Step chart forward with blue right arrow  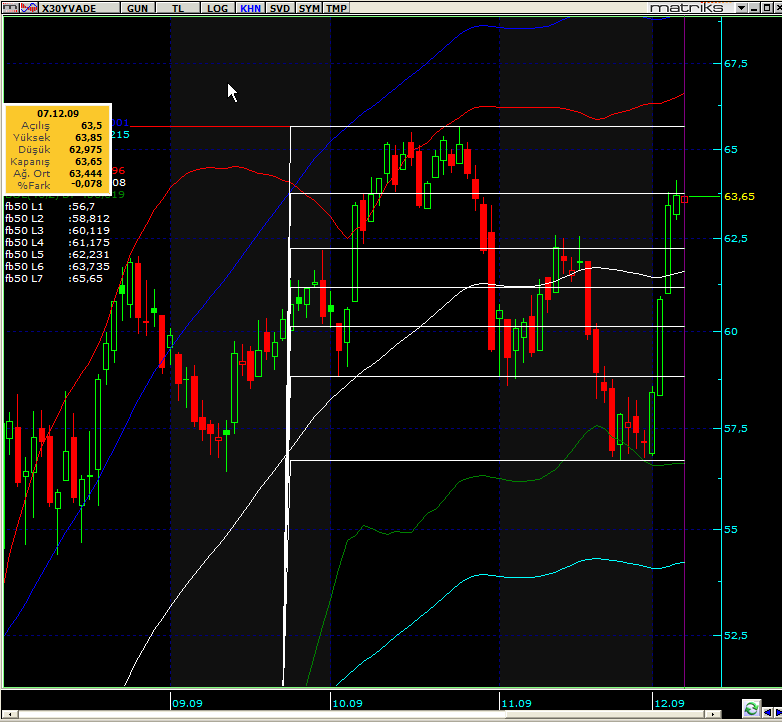[x=778, y=713]
